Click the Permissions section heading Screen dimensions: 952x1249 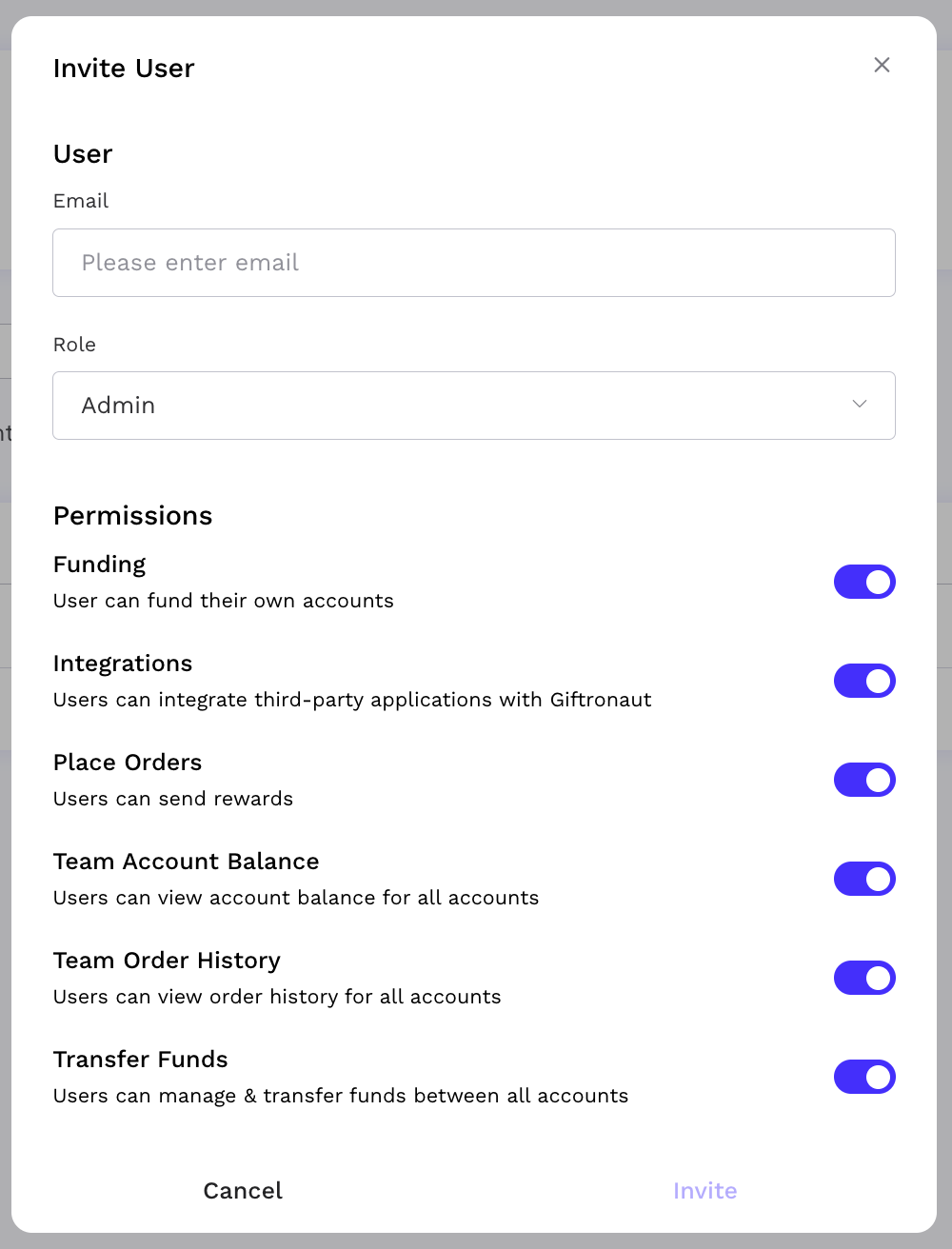pos(133,516)
